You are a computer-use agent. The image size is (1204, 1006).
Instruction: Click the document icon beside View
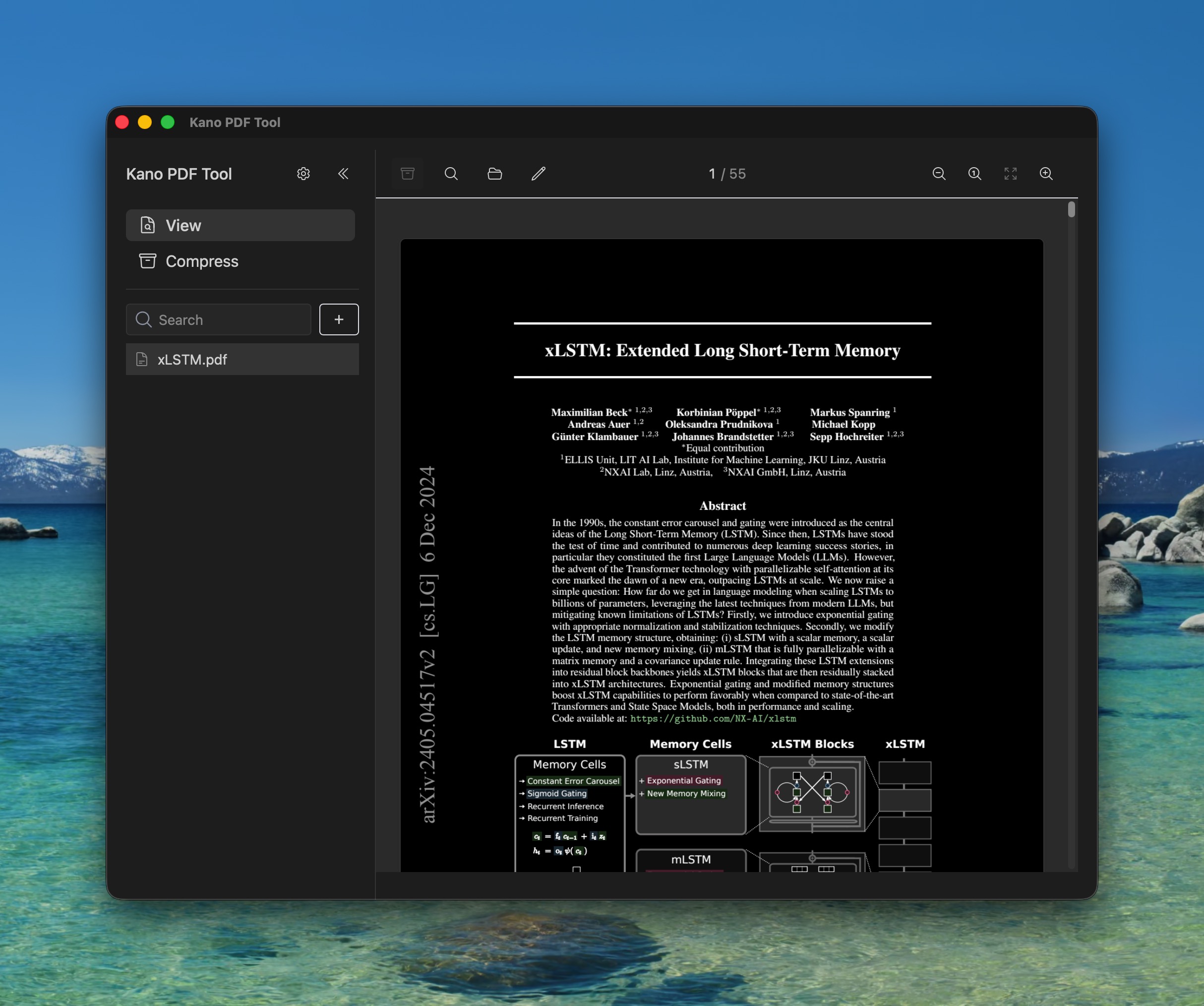click(x=147, y=225)
